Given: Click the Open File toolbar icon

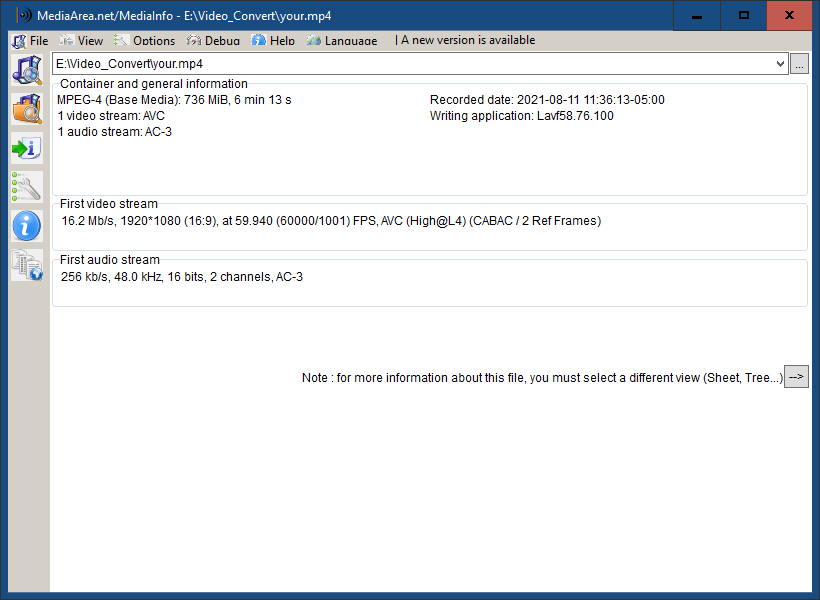Looking at the screenshot, I should [x=27, y=70].
